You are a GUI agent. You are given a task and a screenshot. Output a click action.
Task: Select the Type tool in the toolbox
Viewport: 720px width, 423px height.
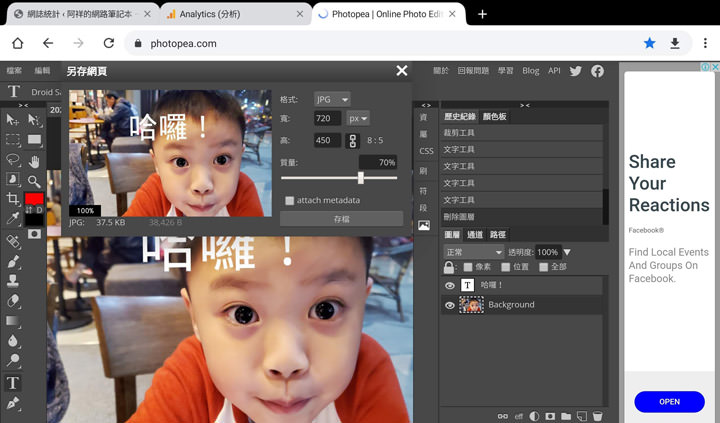[12, 383]
